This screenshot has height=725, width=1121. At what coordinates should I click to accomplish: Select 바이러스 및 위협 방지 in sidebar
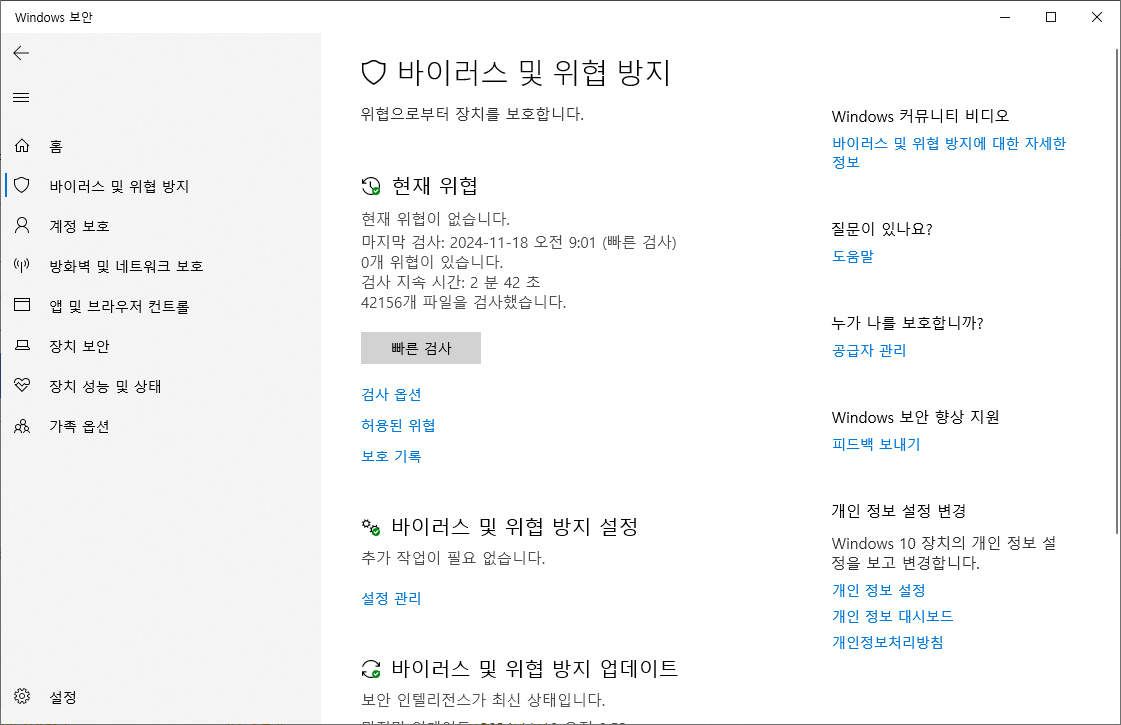point(161,186)
